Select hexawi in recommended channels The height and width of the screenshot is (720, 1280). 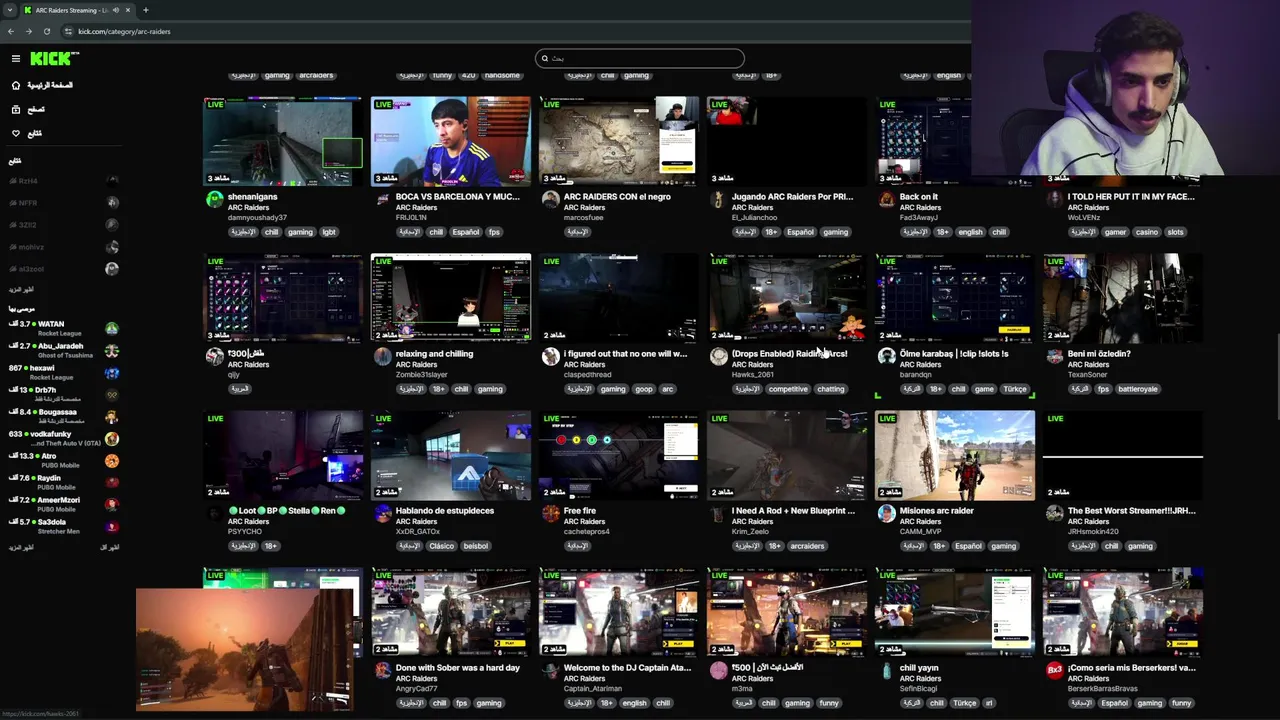coord(63,372)
